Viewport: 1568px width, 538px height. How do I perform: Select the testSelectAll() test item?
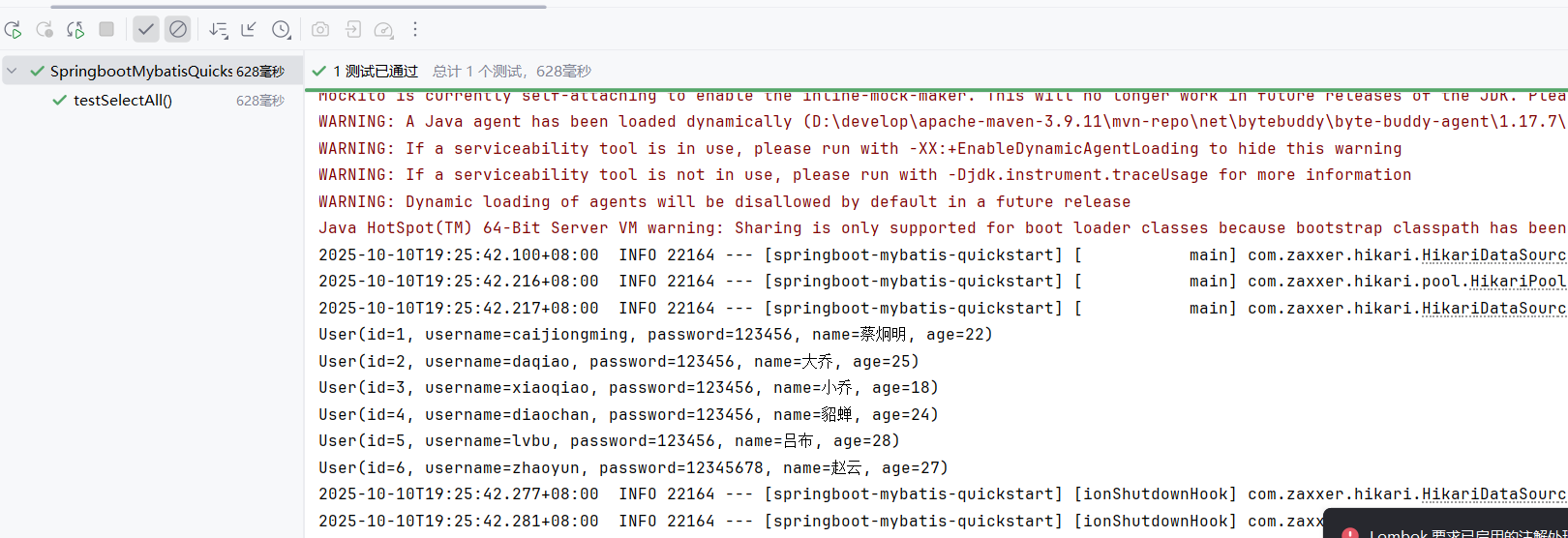click(123, 101)
